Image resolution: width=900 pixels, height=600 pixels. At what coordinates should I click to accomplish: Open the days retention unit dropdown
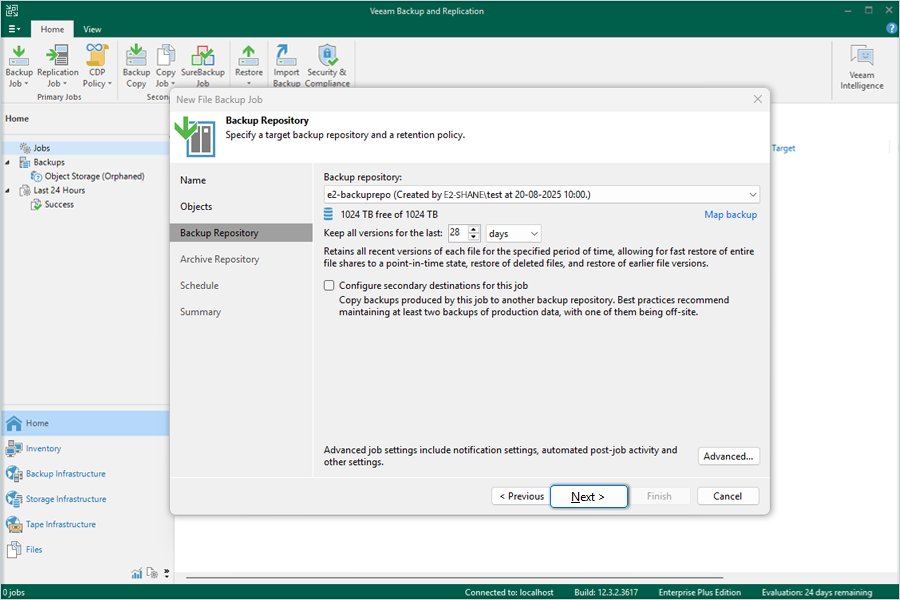pyautogui.click(x=513, y=233)
